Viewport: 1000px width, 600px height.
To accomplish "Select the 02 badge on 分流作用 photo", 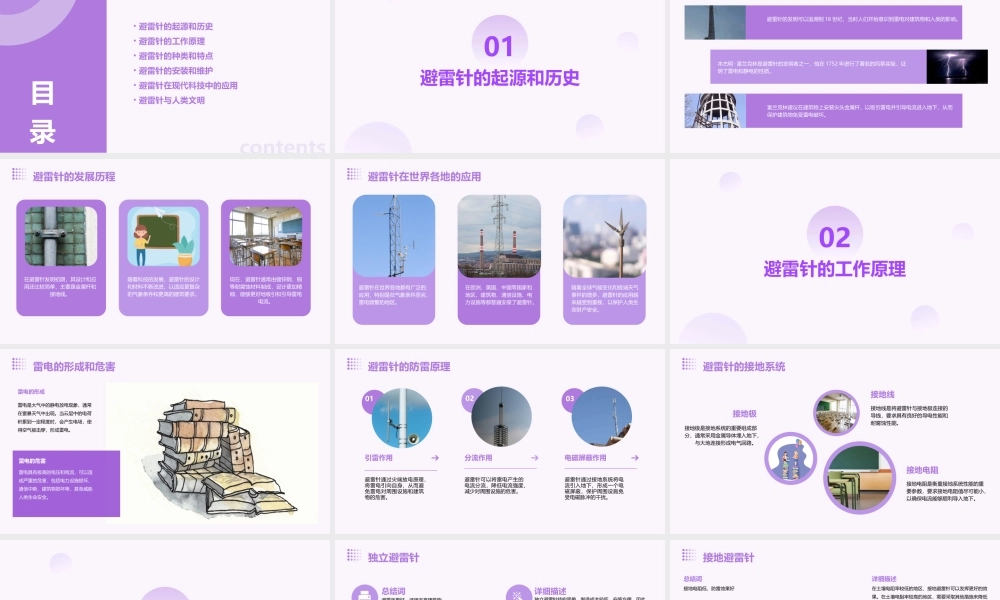I will pos(469,399).
